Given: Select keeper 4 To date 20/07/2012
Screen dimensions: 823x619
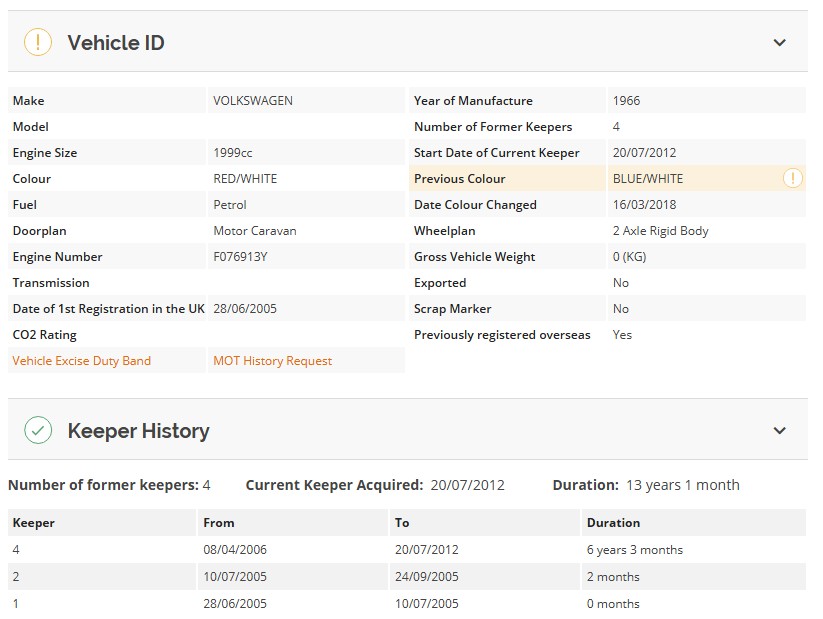Looking at the screenshot, I should [x=427, y=550].
